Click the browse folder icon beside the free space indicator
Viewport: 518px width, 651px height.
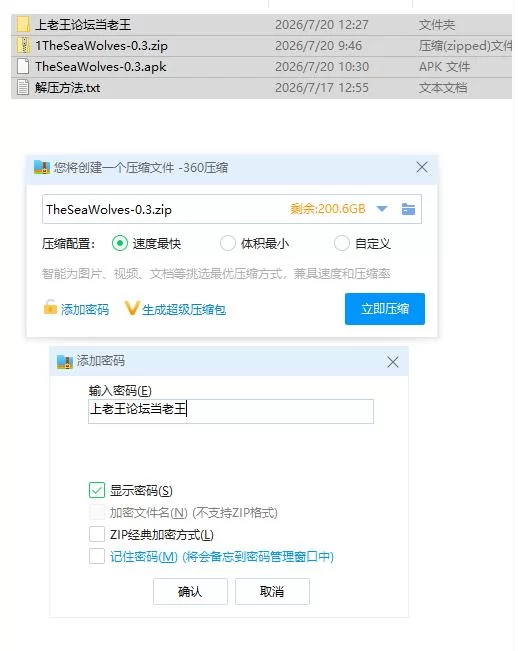[408, 209]
